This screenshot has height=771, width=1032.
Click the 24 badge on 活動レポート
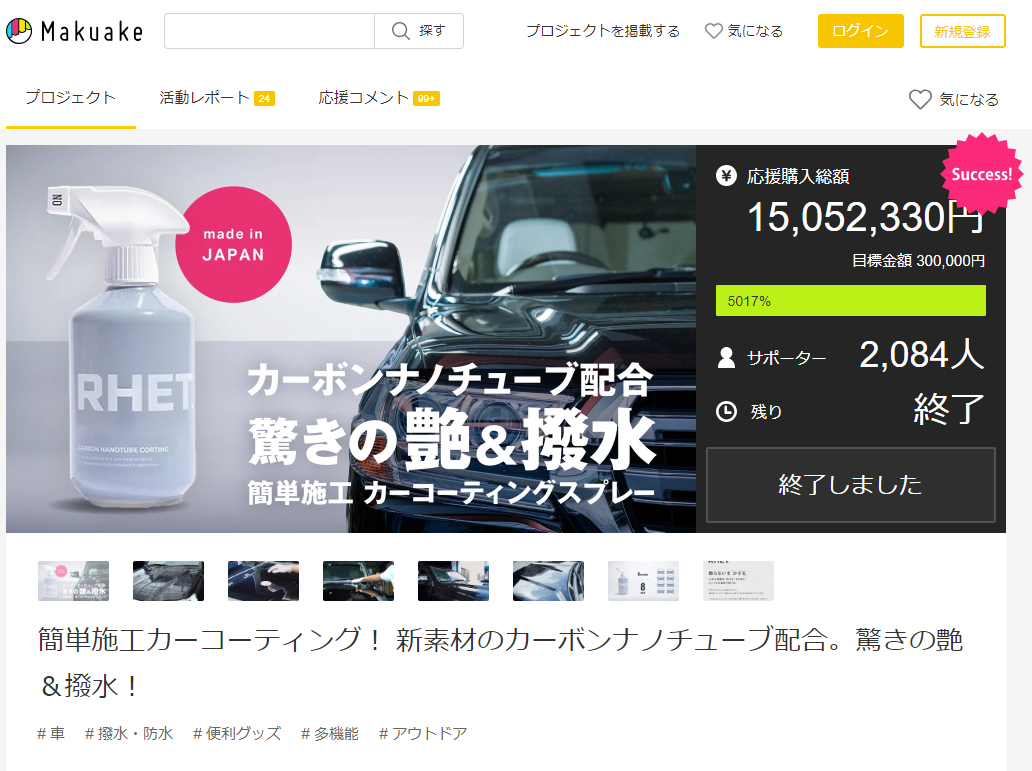(x=264, y=99)
